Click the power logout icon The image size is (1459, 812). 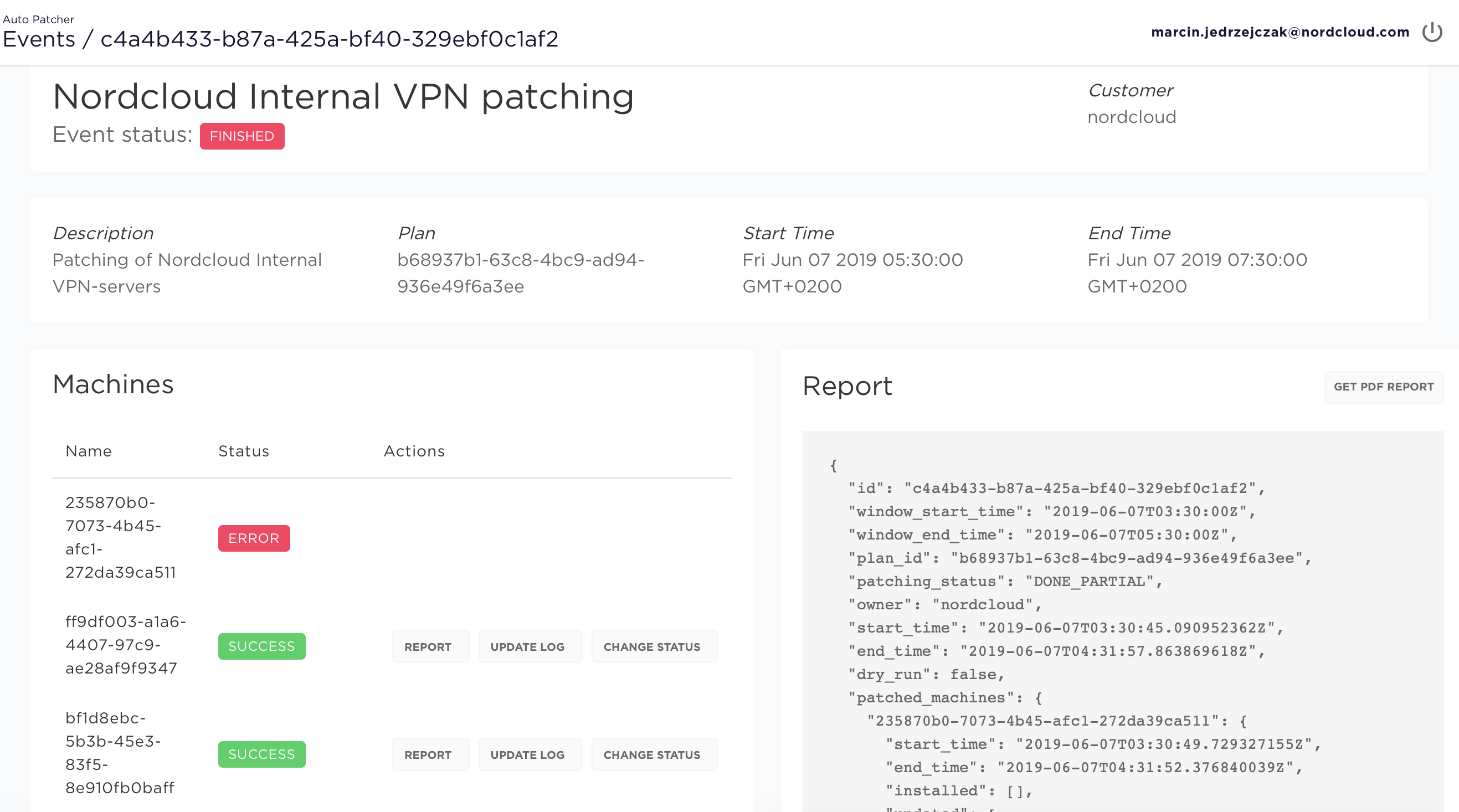coord(1432,32)
